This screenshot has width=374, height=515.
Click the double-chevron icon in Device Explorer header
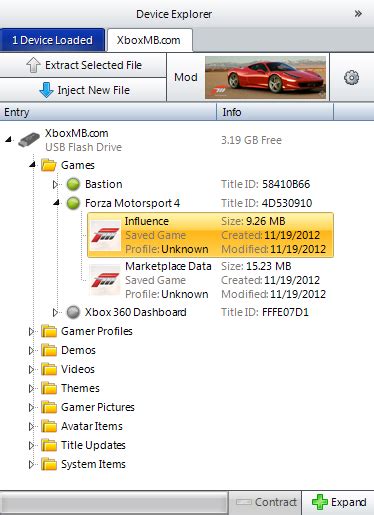pyautogui.click(x=358, y=14)
